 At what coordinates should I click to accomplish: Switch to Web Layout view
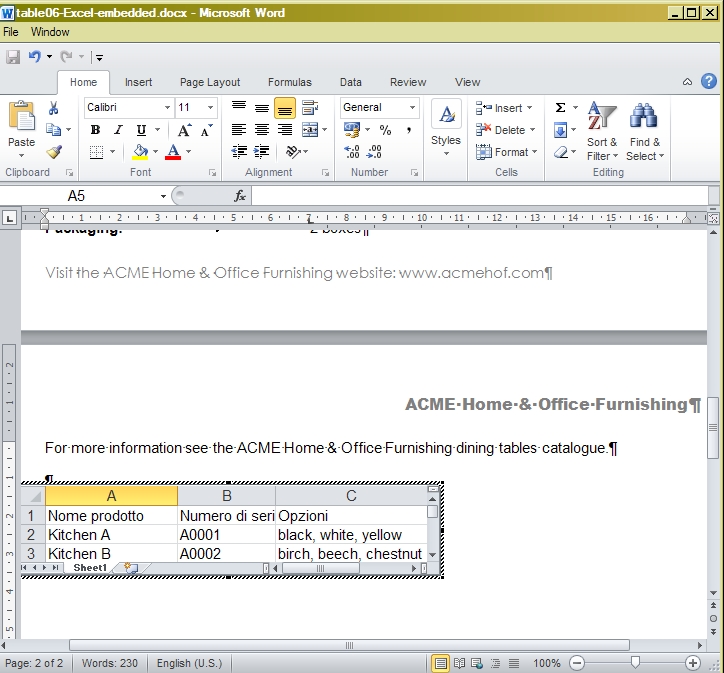[477, 663]
